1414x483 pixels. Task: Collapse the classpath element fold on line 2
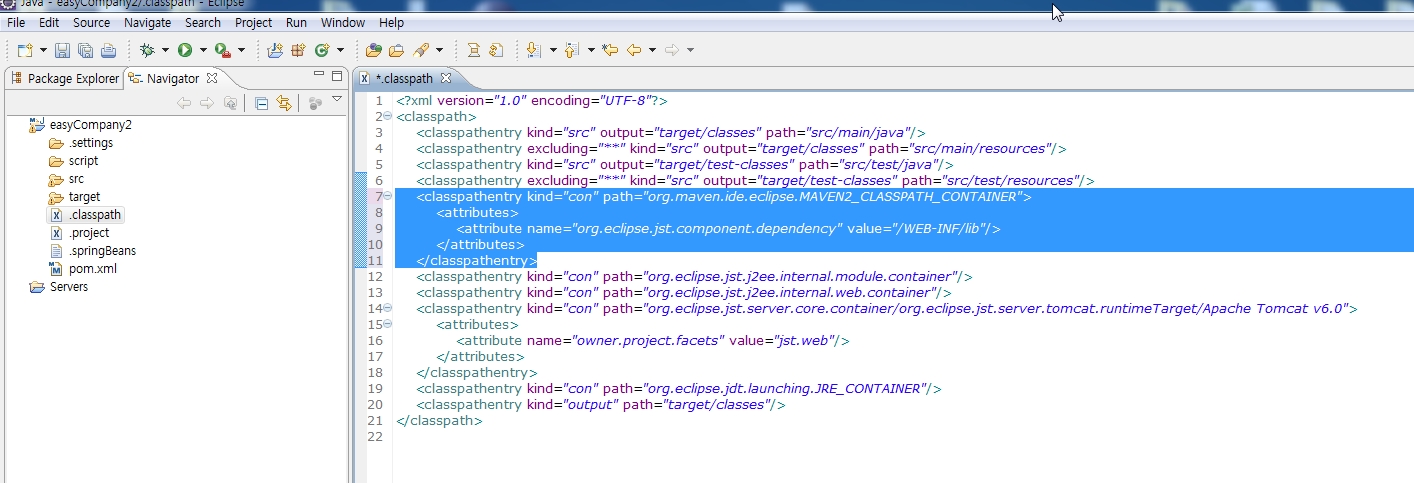click(x=387, y=117)
